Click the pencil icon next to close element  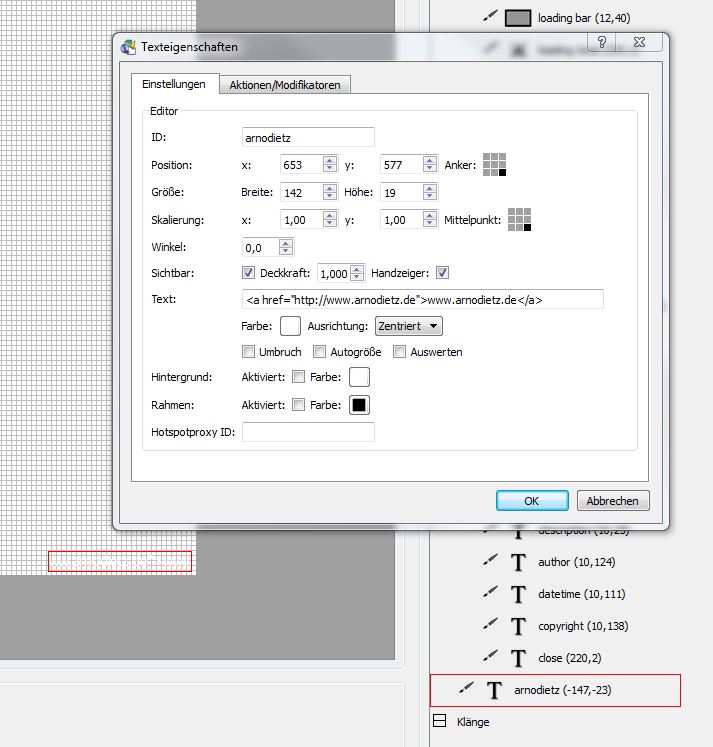[490, 656]
